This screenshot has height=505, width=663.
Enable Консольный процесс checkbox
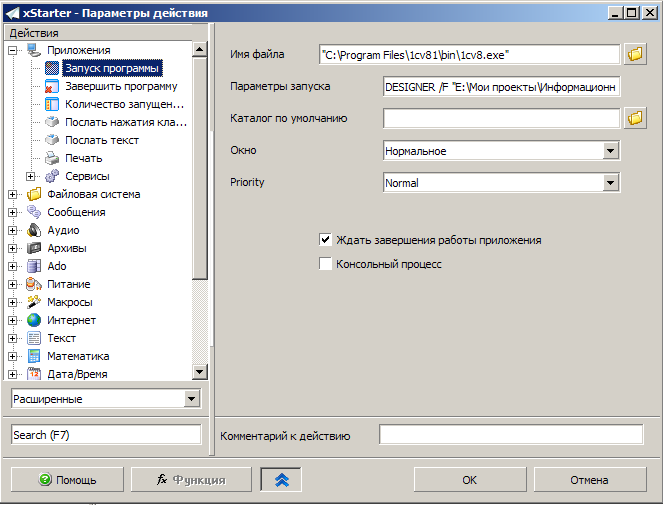coord(325,264)
